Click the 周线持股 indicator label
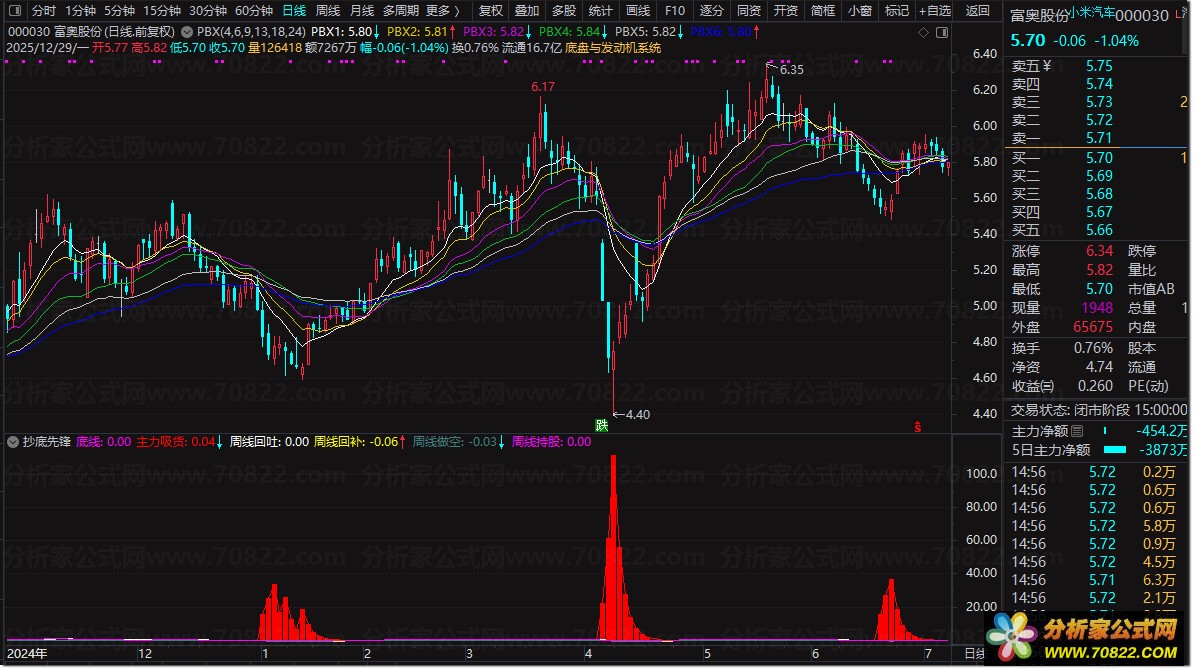 (551, 441)
